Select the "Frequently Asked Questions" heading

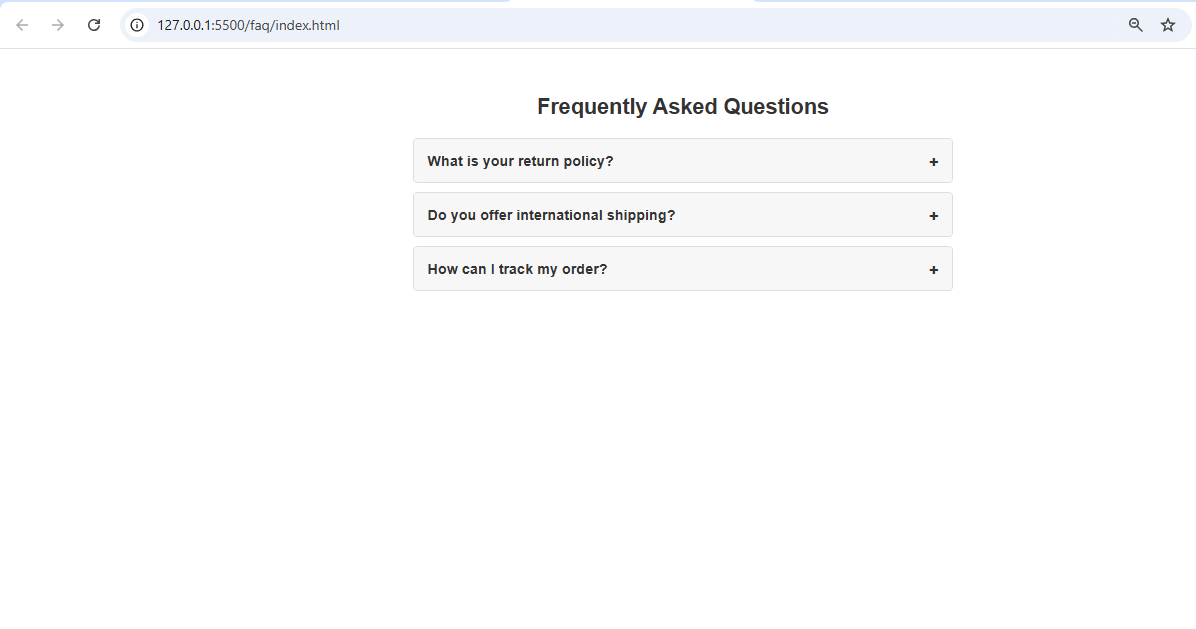pos(683,107)
